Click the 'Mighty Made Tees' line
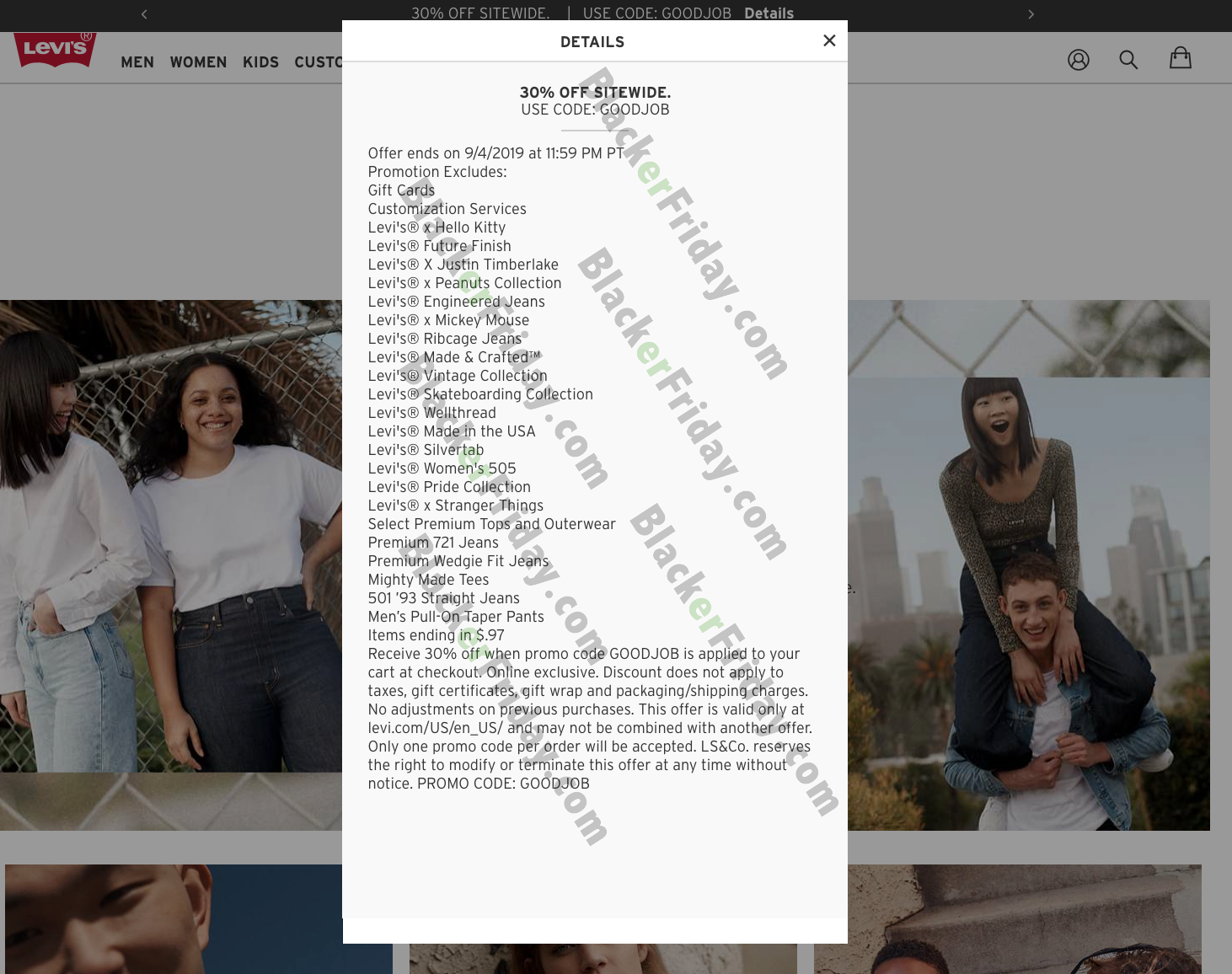 point(428,580)
